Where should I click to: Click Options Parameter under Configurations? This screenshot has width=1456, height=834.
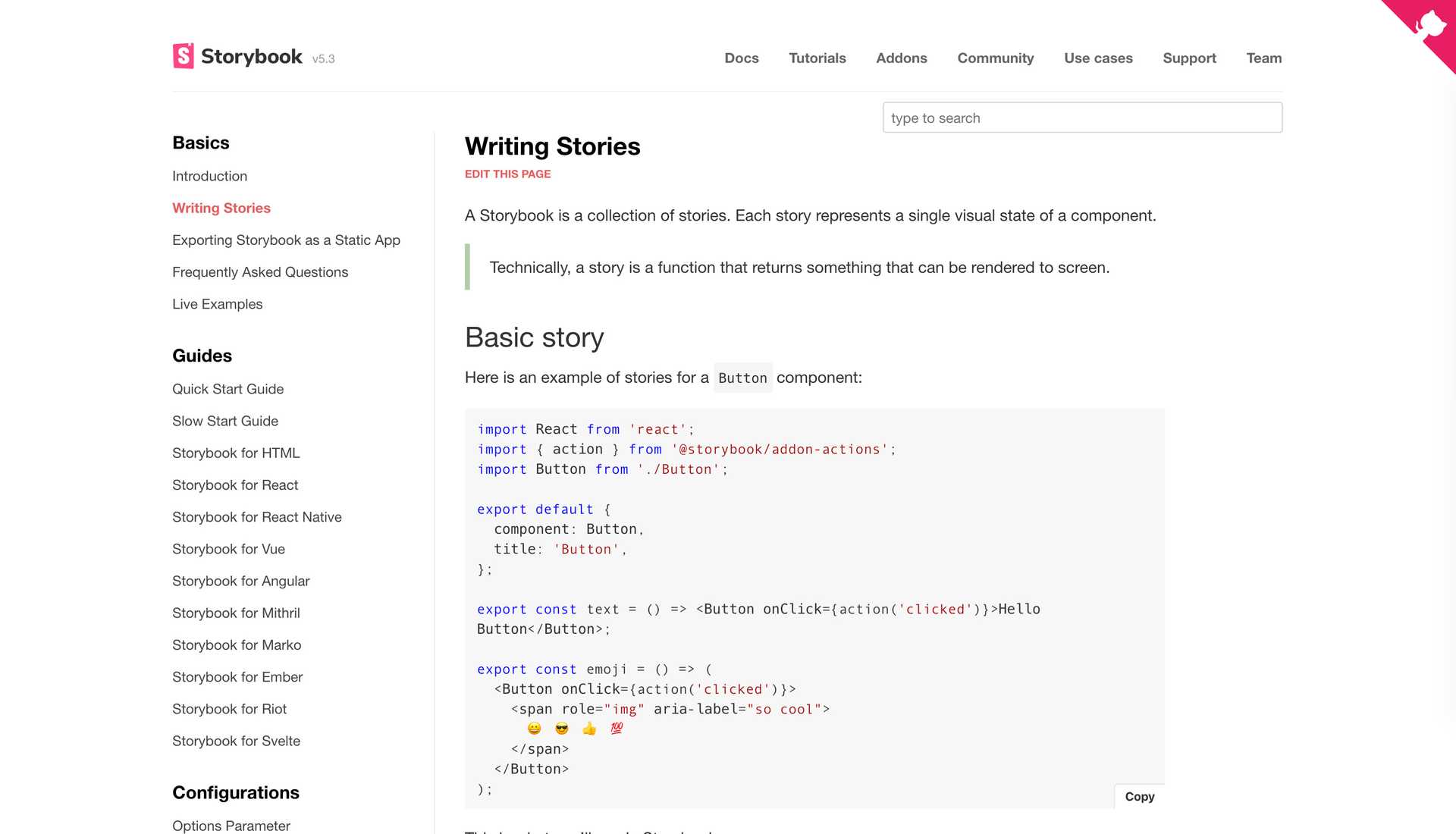click(231, 825)
